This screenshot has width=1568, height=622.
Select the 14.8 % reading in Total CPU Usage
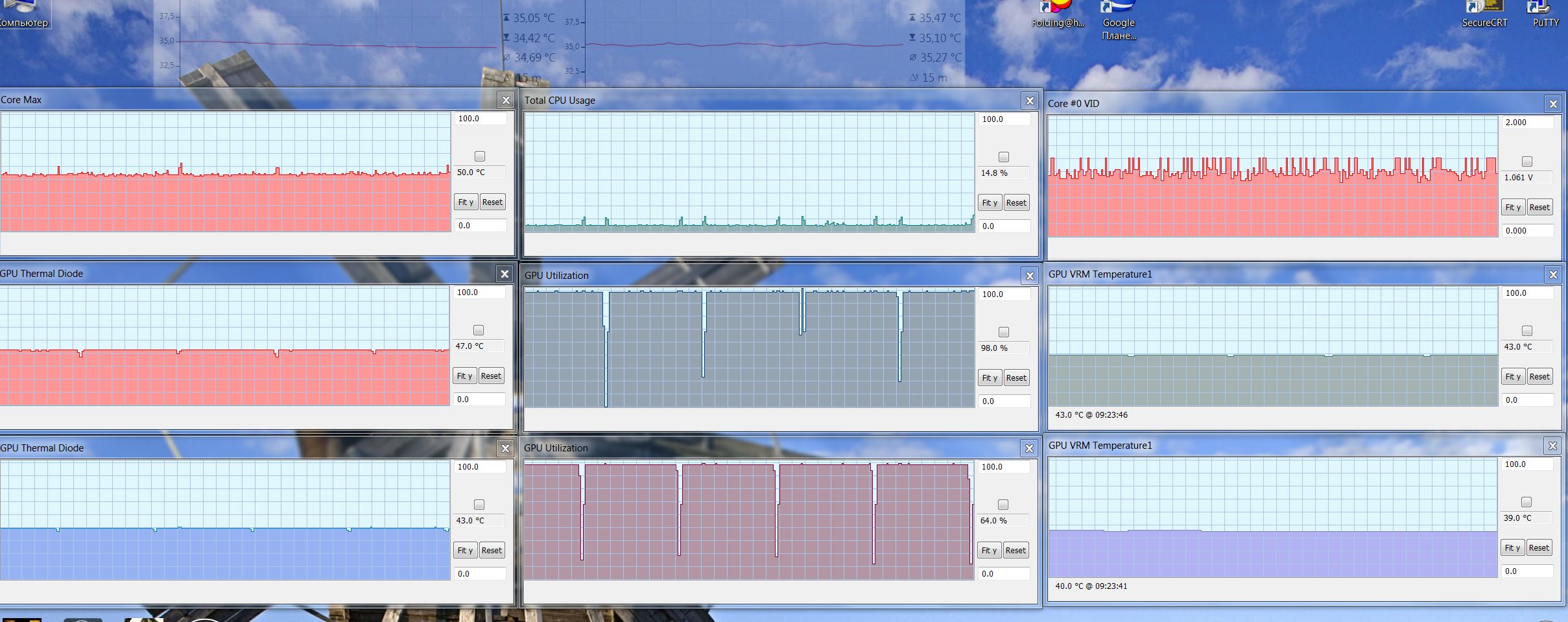click(1004, 173)
